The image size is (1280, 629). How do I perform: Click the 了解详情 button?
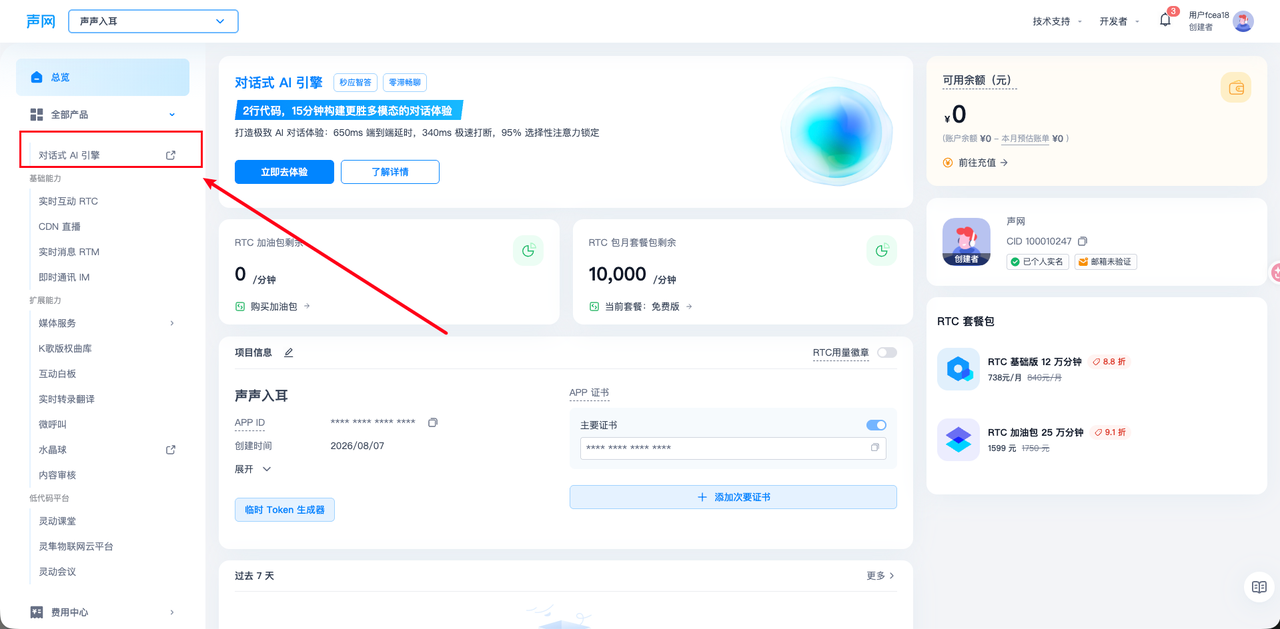coord(390,172)
